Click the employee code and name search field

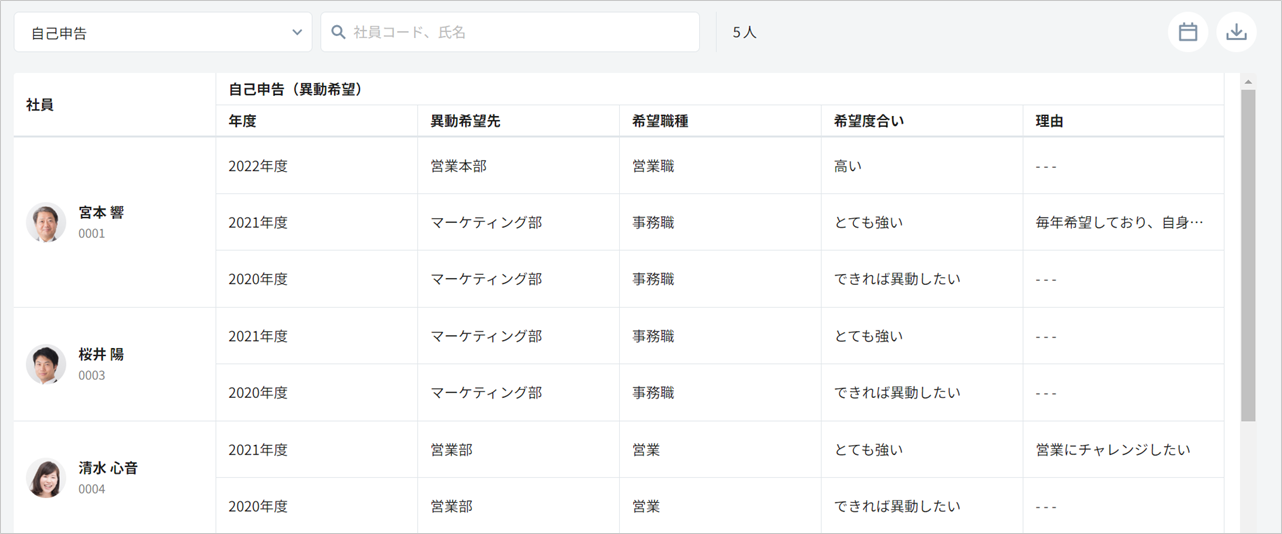coord(520,32)
